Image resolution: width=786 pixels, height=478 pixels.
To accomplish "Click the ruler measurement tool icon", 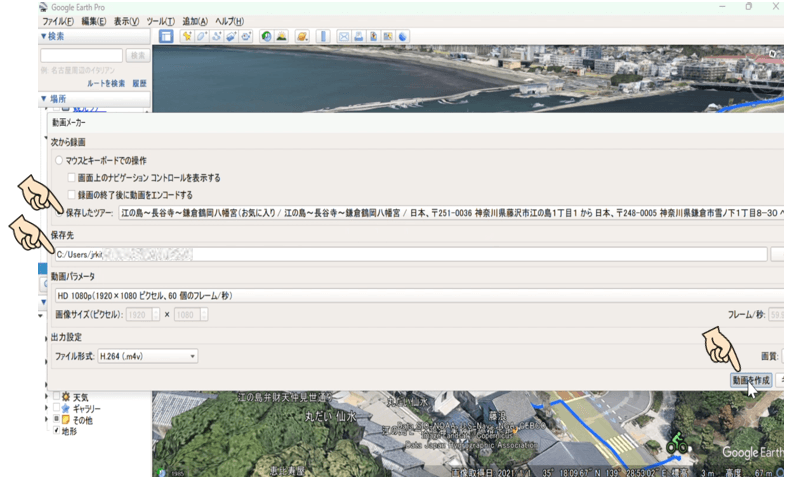I will [322, 37].
